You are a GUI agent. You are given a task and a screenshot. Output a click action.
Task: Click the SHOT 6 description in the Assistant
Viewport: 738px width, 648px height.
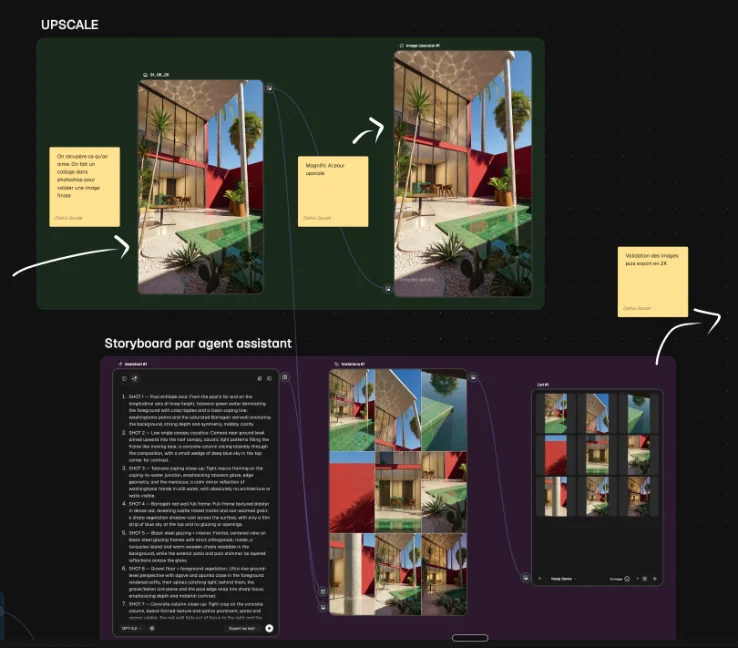pyautogui.click(x=199, y=582)
